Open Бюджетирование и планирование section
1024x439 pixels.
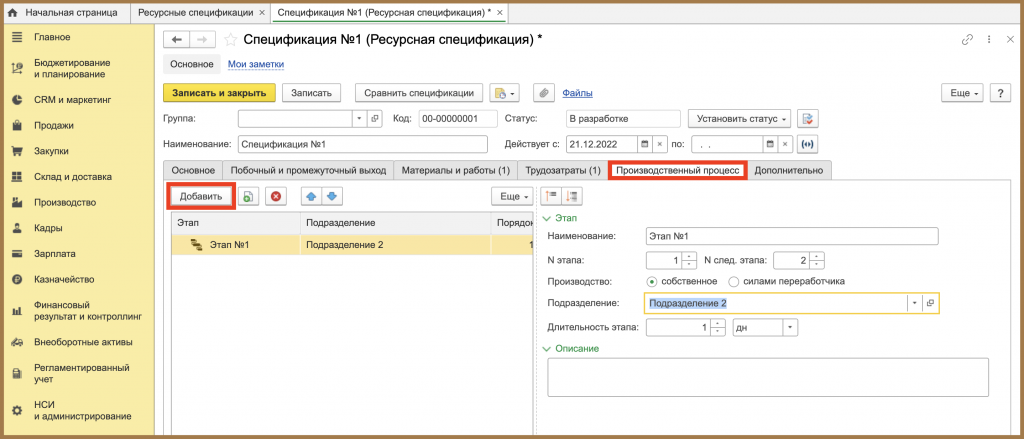[x=72, y=69]
